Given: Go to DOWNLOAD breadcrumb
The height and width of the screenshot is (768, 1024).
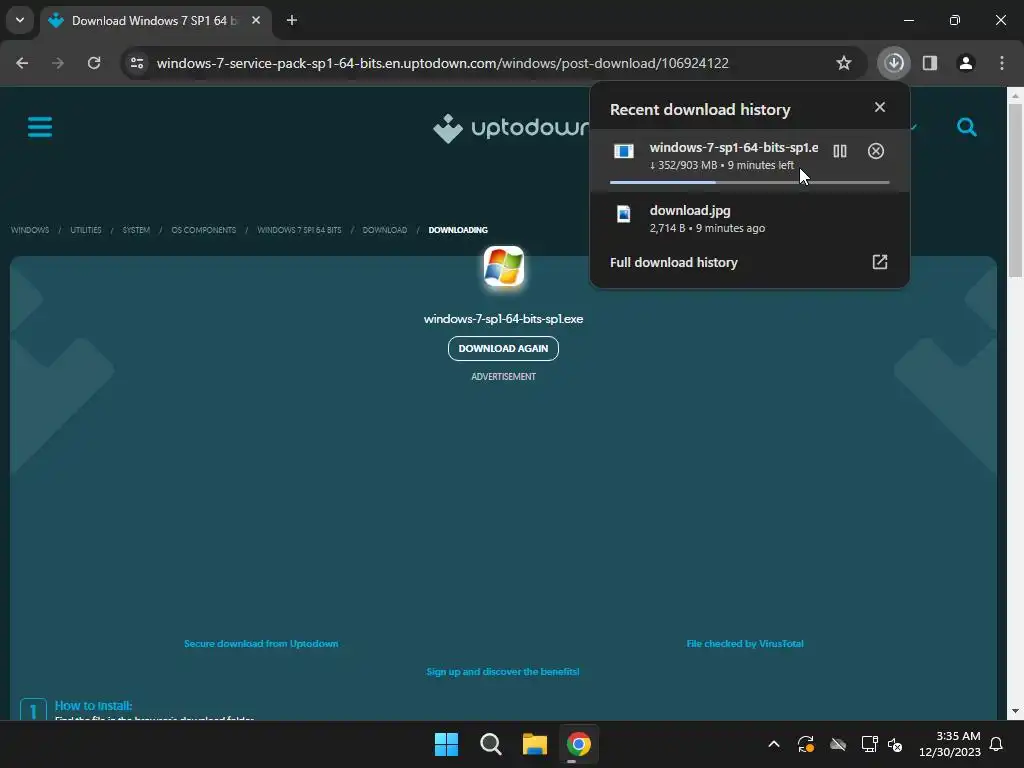Looking at the screenshot, I should (x=385, y=230).
